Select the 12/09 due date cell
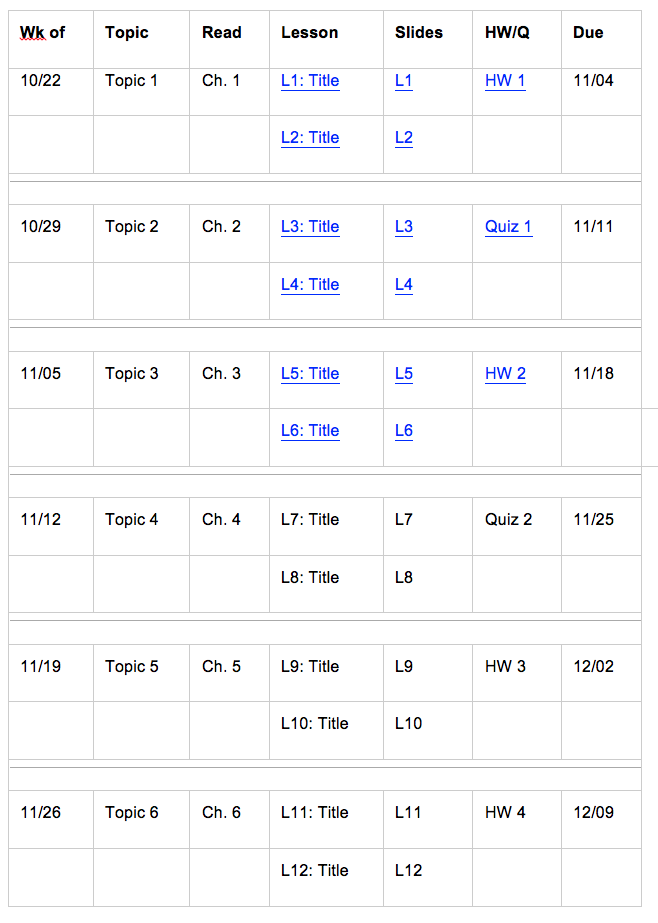The image size is (658, 923). (593, 813)
